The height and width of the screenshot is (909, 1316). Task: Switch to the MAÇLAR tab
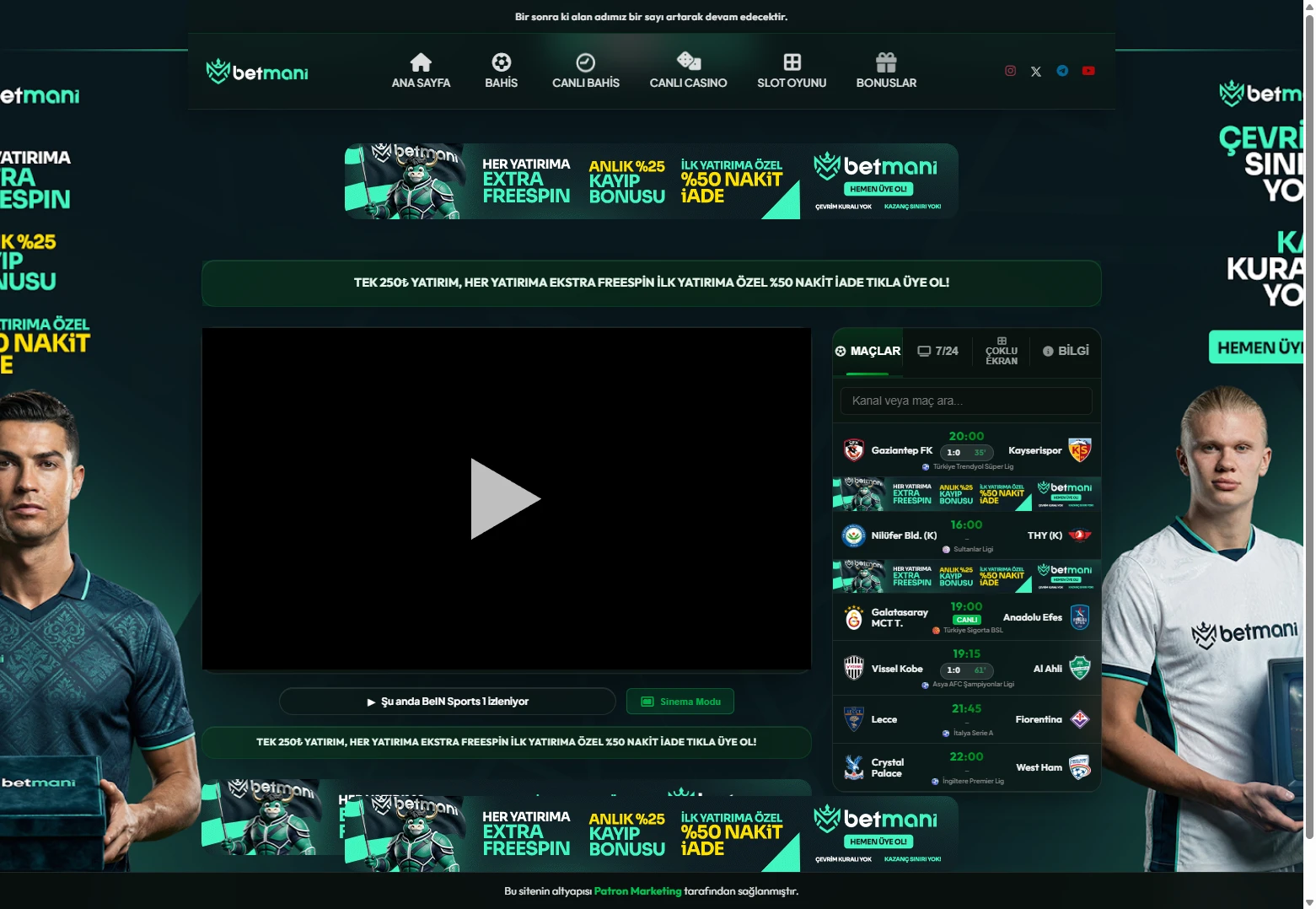(867, 352)
